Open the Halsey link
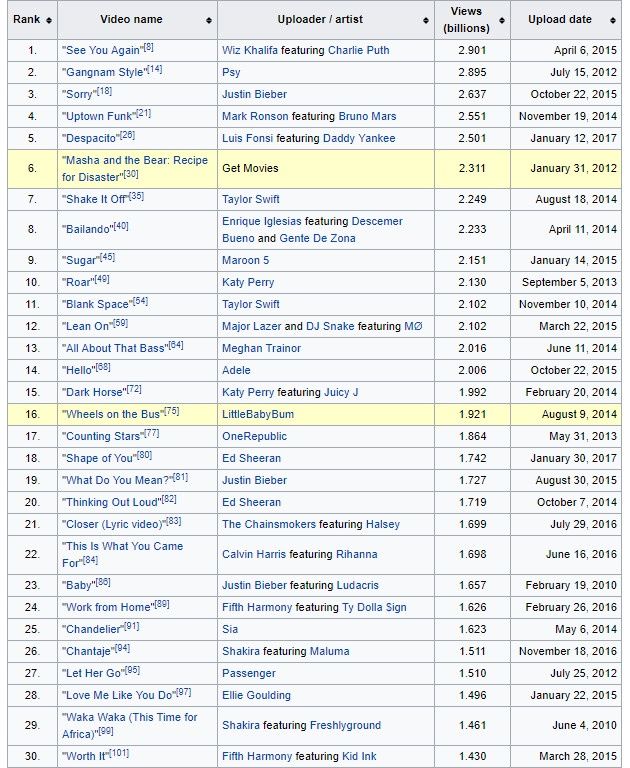 [x=383, y=525]
